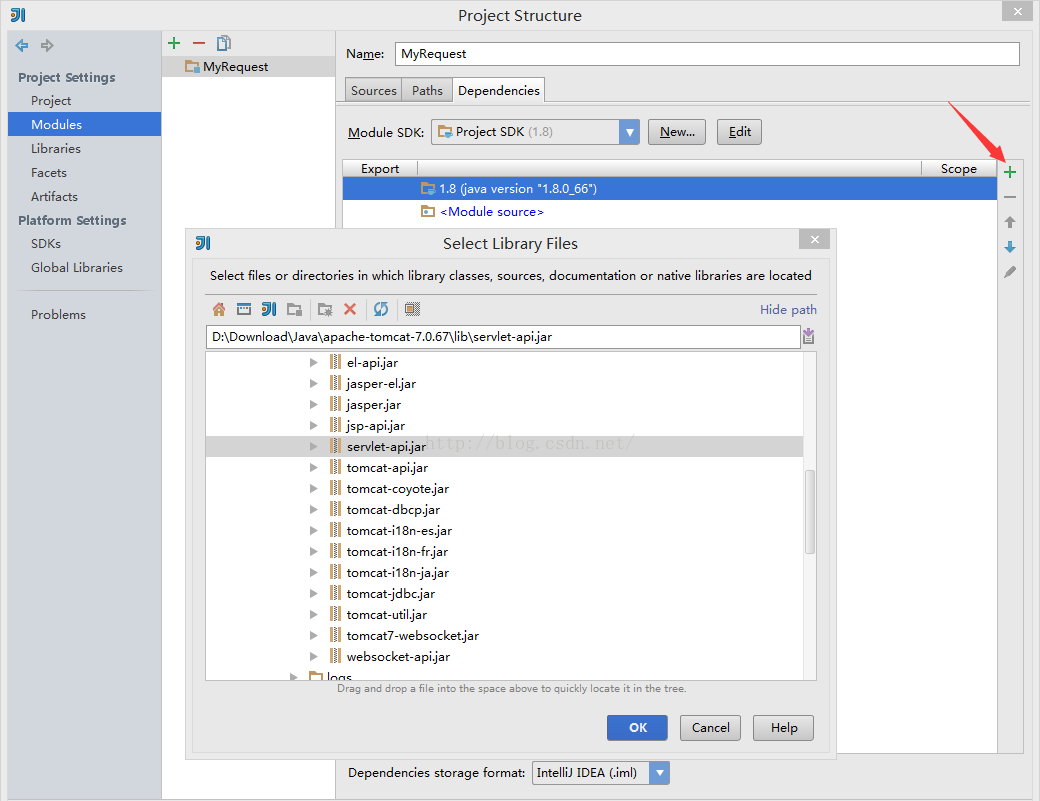This screenshot has width=1040, height=801.
Task: Click the New... SDK button
Action: pos(677,132)
